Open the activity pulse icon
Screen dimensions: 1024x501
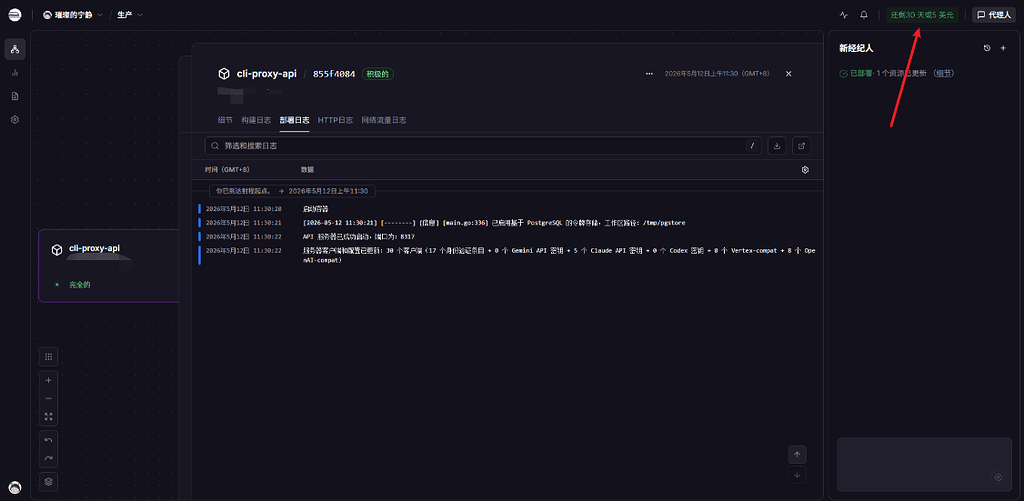pyautogui.click(x=844, y=14)
